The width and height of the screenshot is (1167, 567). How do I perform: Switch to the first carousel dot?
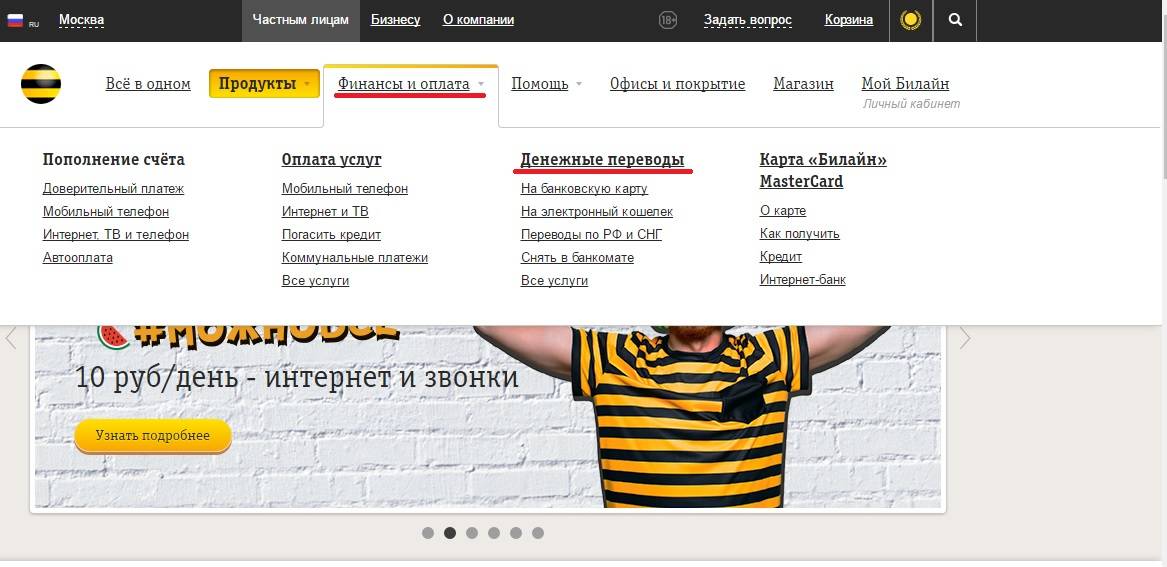click(x=428, y=533)
